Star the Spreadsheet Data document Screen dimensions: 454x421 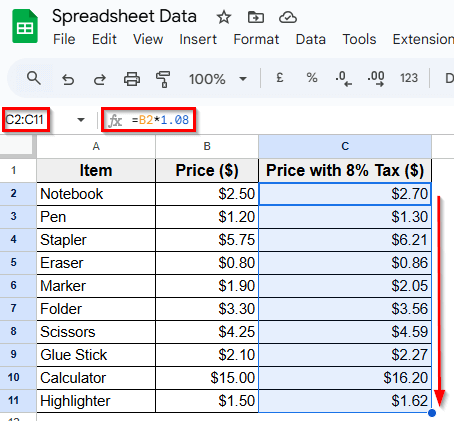[x=224, y=17]
